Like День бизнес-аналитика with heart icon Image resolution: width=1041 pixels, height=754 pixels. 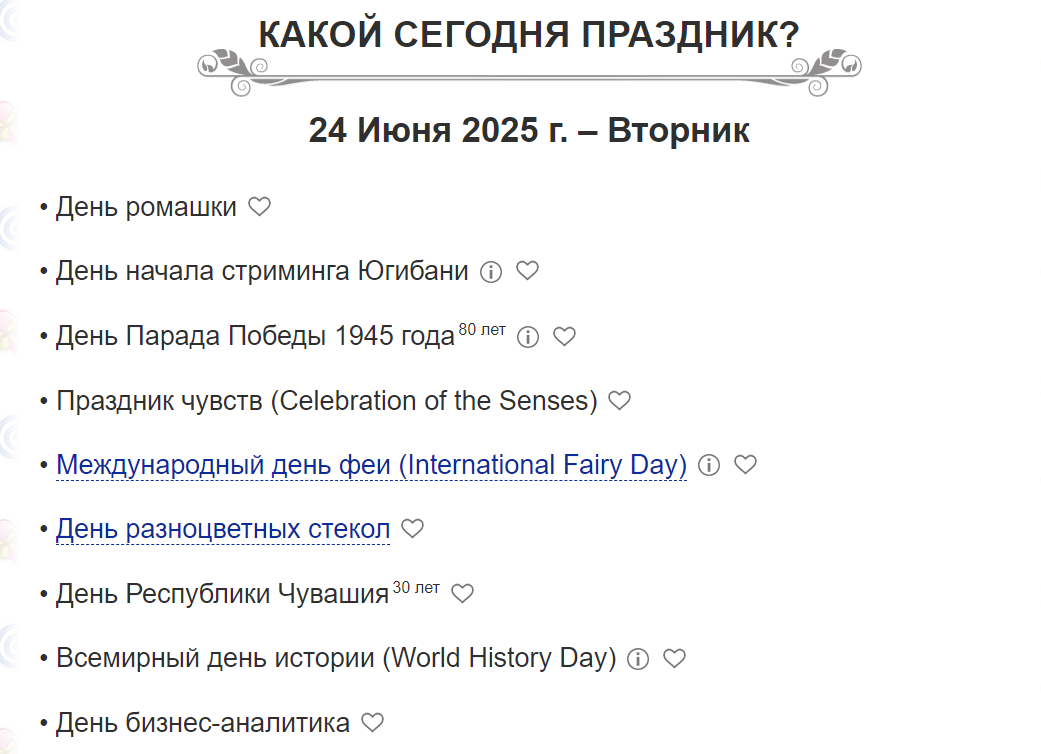[x=372, y=722]
